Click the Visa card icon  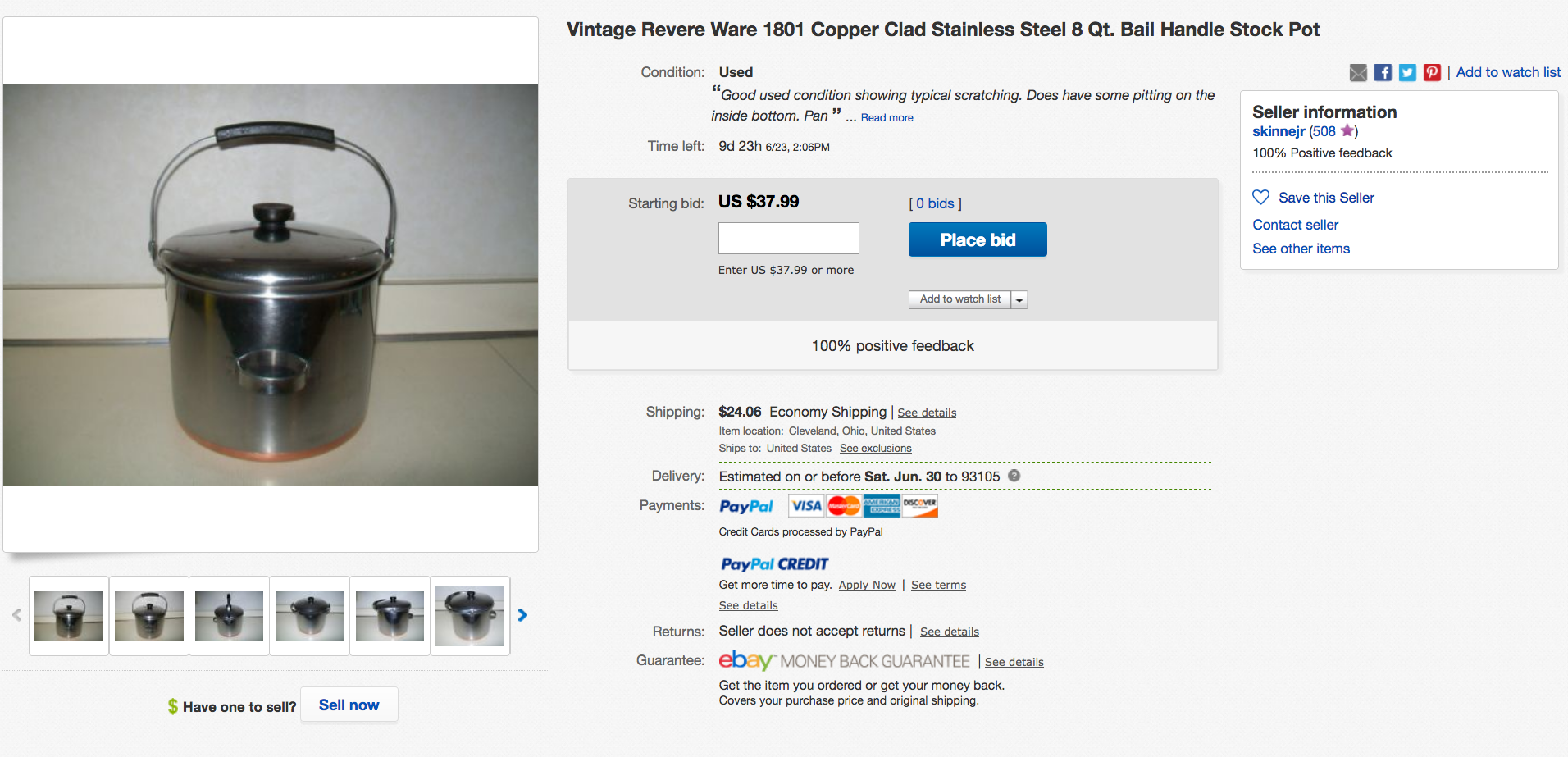(x=805, y=505)
